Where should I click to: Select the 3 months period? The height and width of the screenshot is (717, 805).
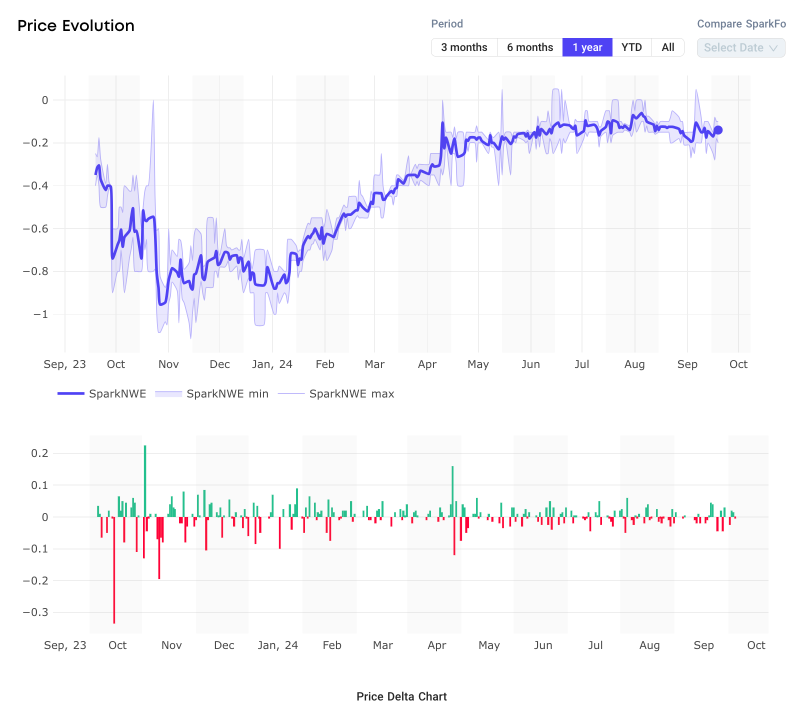(464, 47)
